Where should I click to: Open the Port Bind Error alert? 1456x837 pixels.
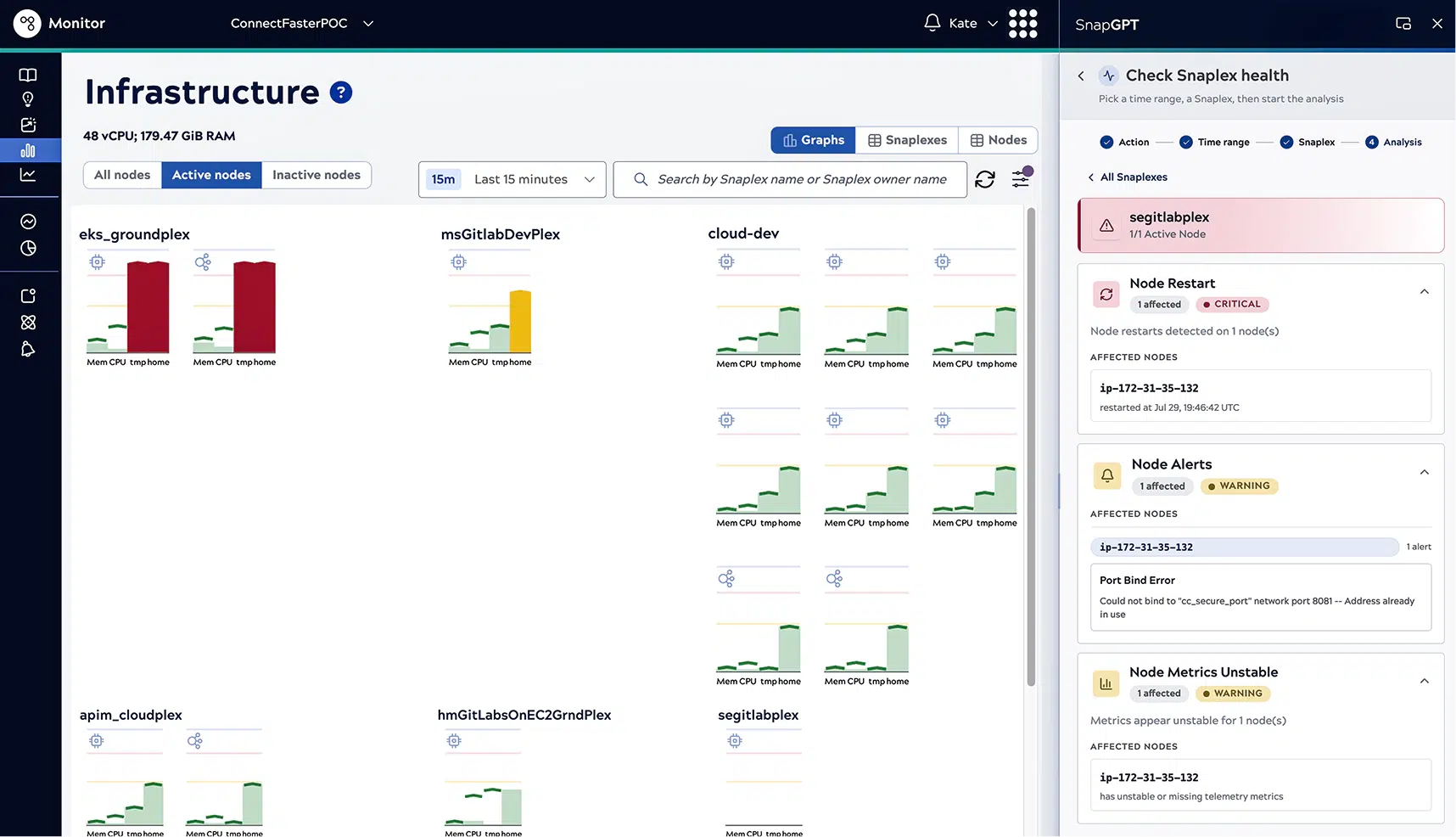[x=1261, y=598]
